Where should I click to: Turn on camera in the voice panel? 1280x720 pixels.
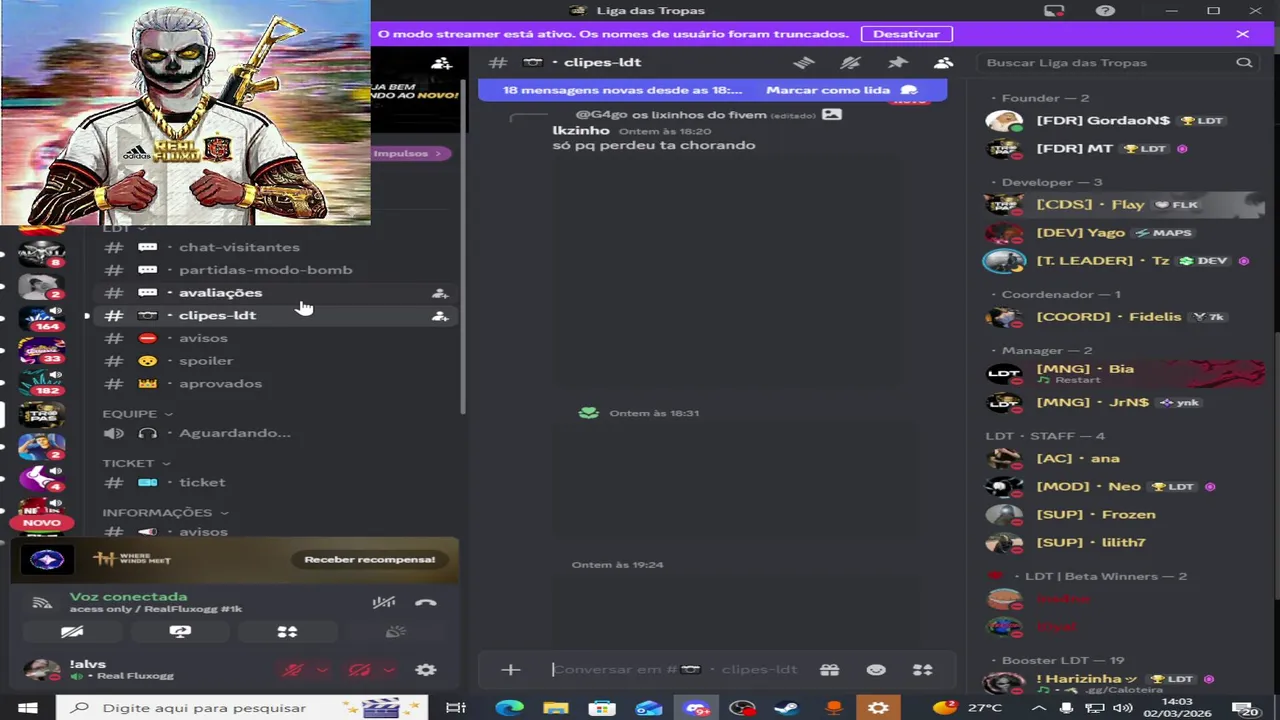72,632
